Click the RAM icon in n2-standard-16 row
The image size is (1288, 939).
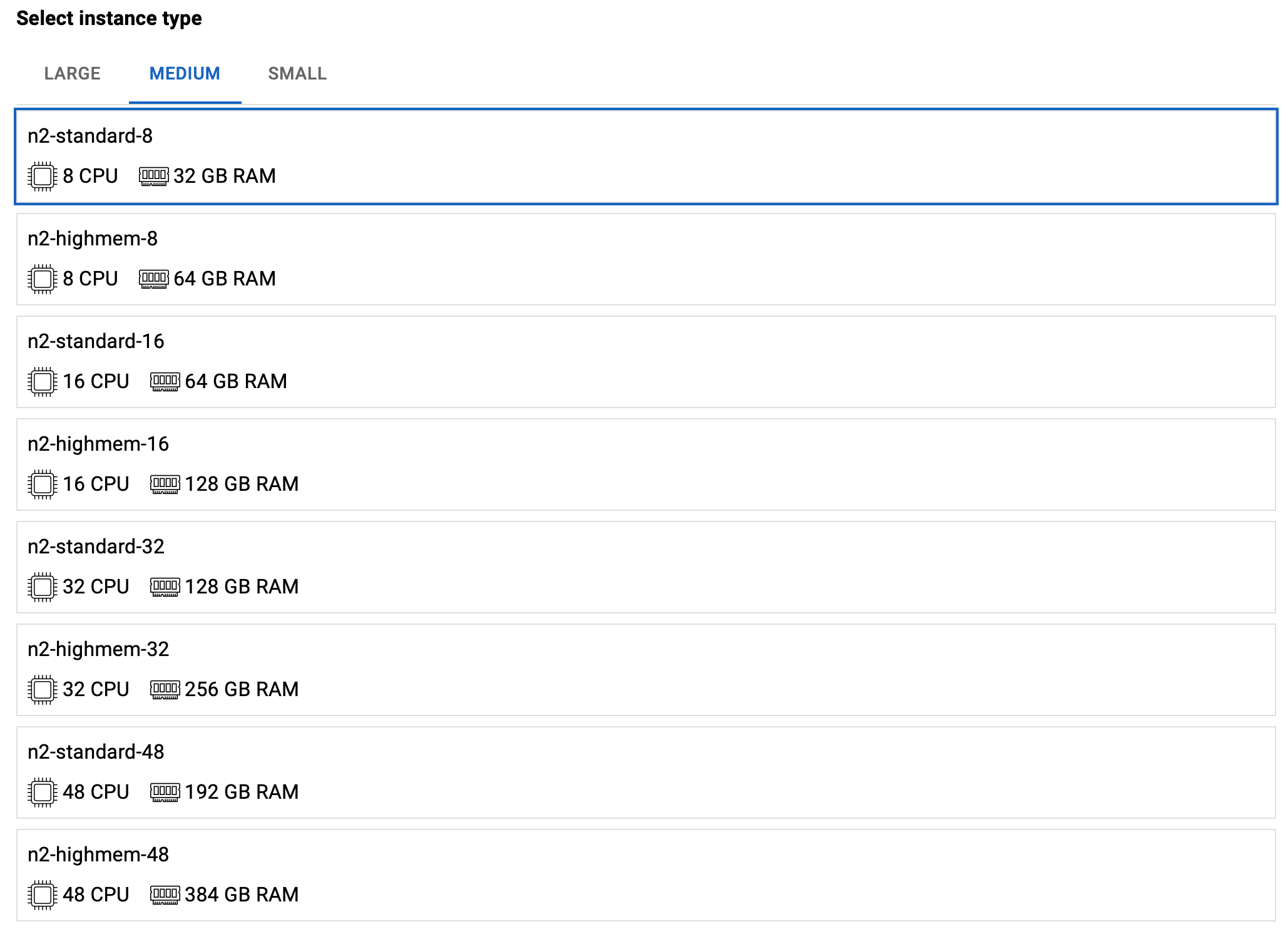[x=165, y=382]
